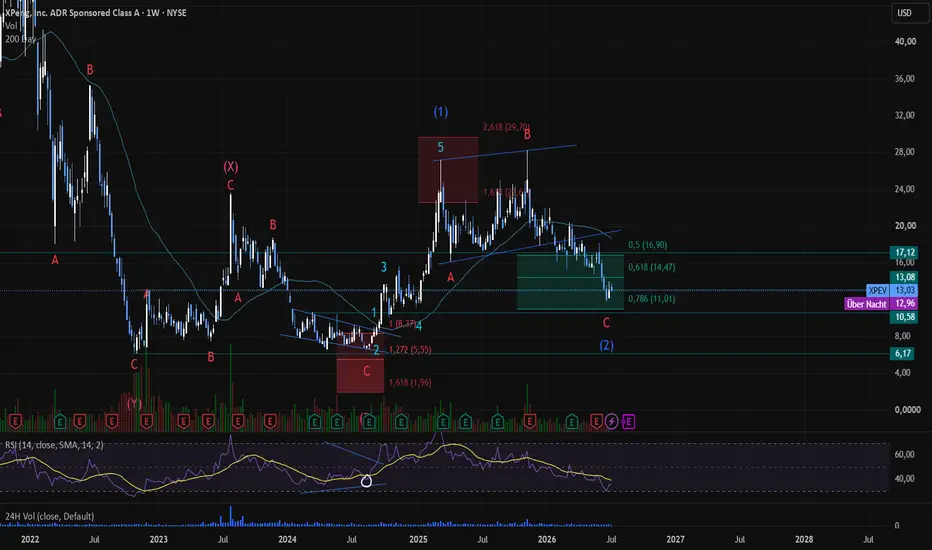
Task: Click the 13,08 price axis label
Action: 904,277
